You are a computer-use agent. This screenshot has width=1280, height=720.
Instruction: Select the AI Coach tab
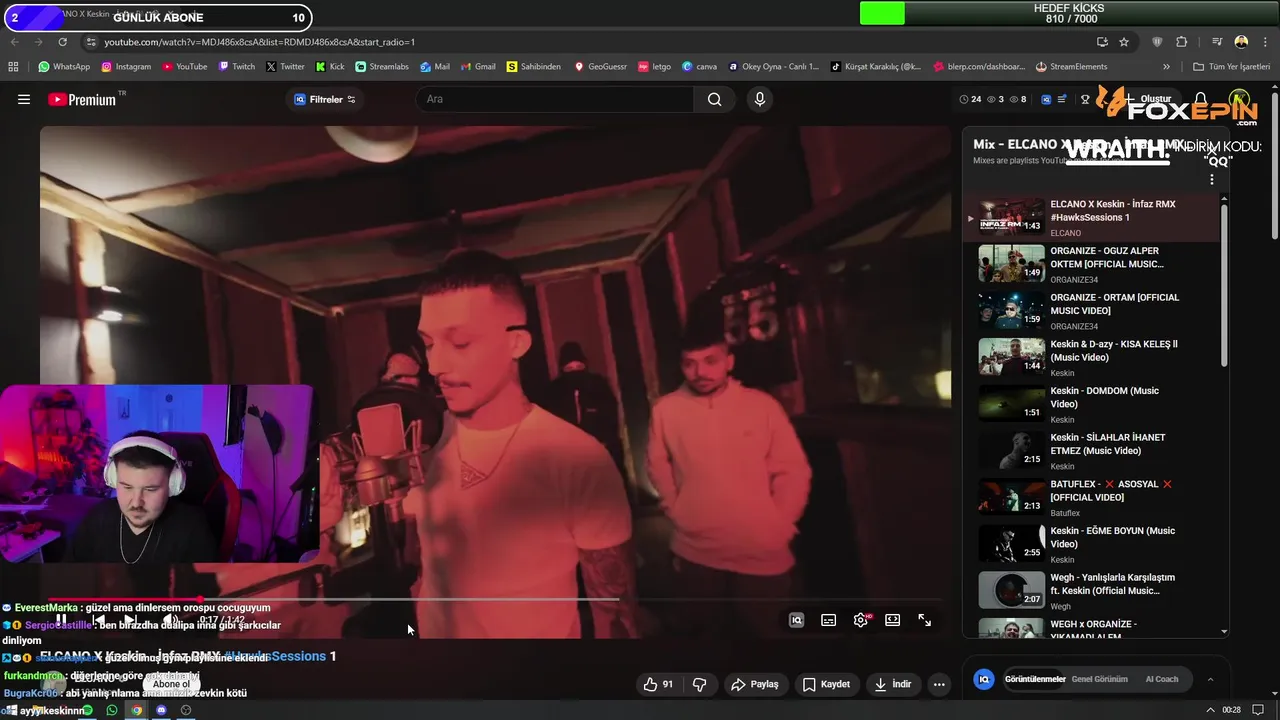coord(1162,679)
